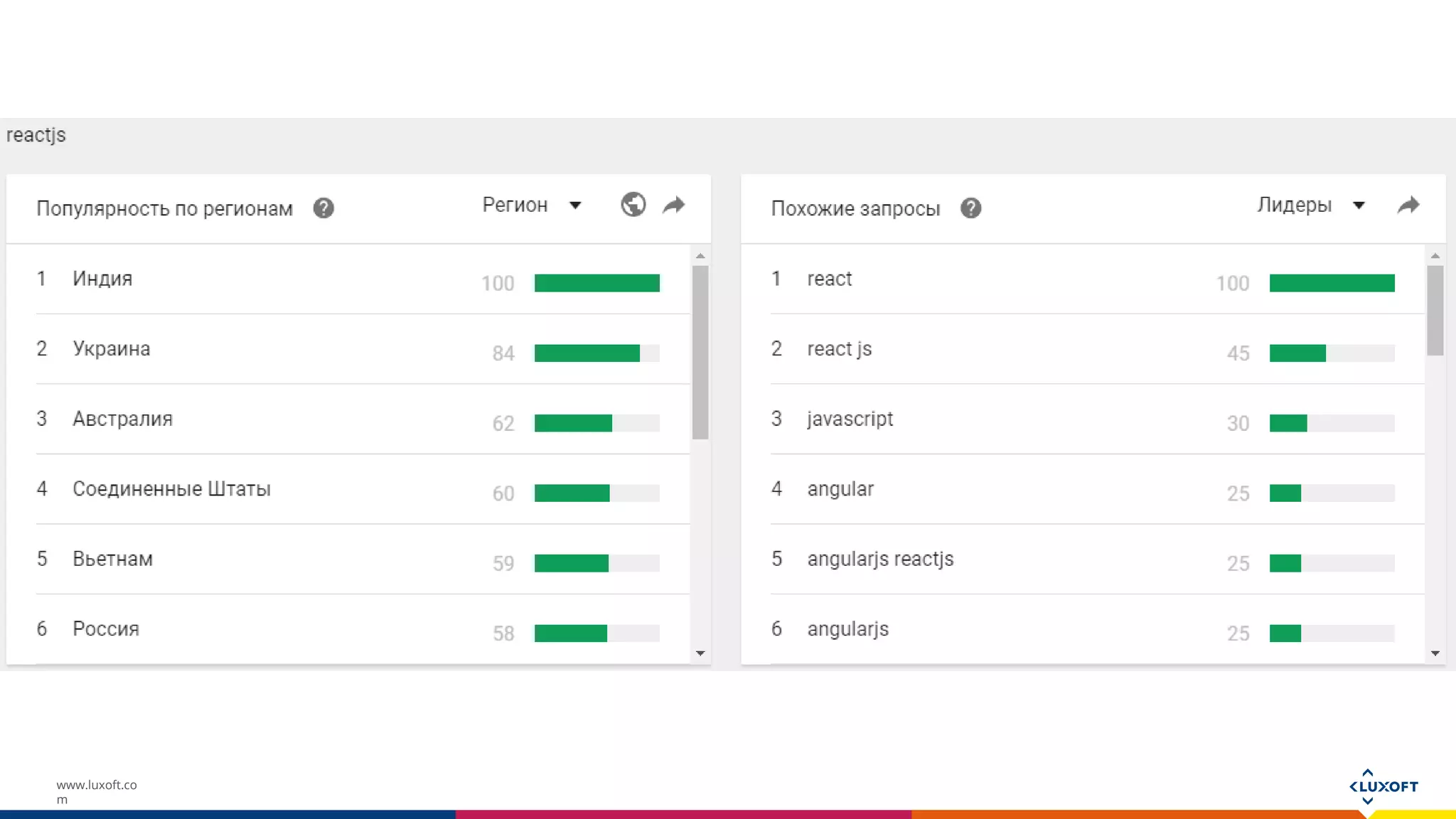Image resolution: width=1456 pixels, height=819 pixels.
Task: Open the 'angularjs reactjs' query
Action: pyautogui.click(x=880, y=559)
